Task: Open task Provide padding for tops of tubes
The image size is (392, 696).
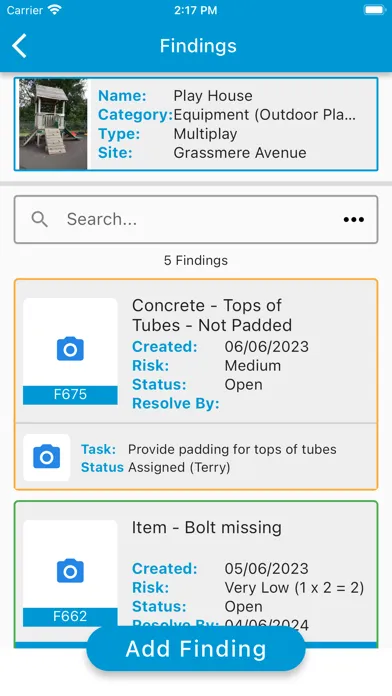Action: [x=232, y=449]
